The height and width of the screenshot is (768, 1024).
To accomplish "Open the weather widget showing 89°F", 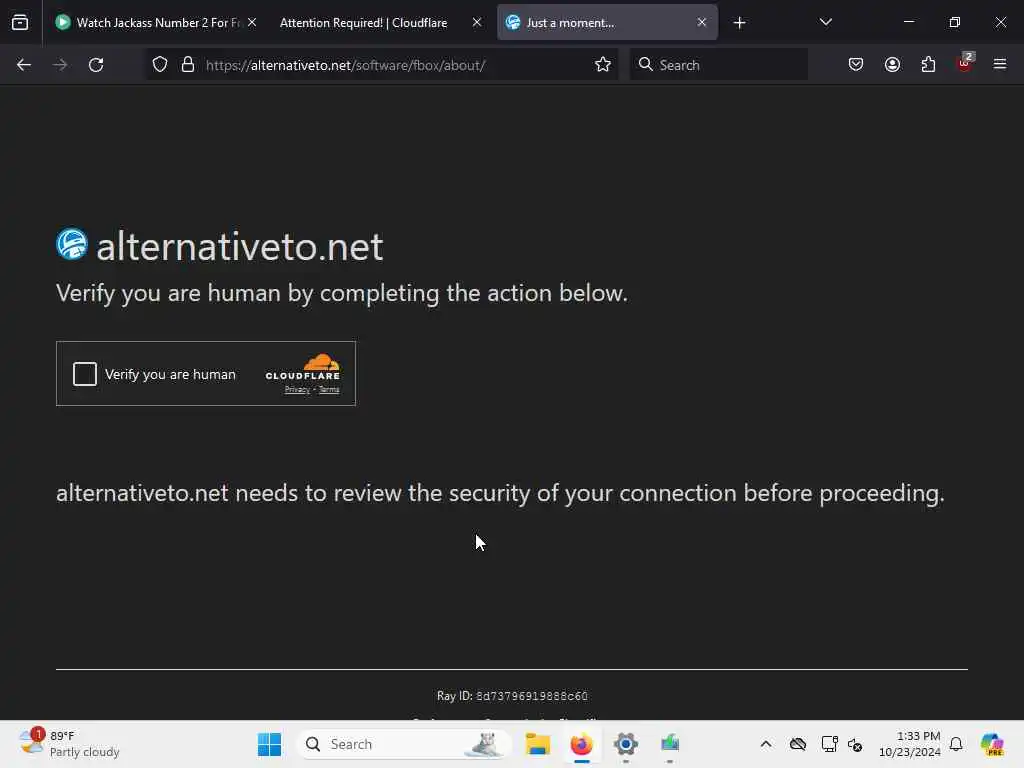I will [x=69, y=744].
